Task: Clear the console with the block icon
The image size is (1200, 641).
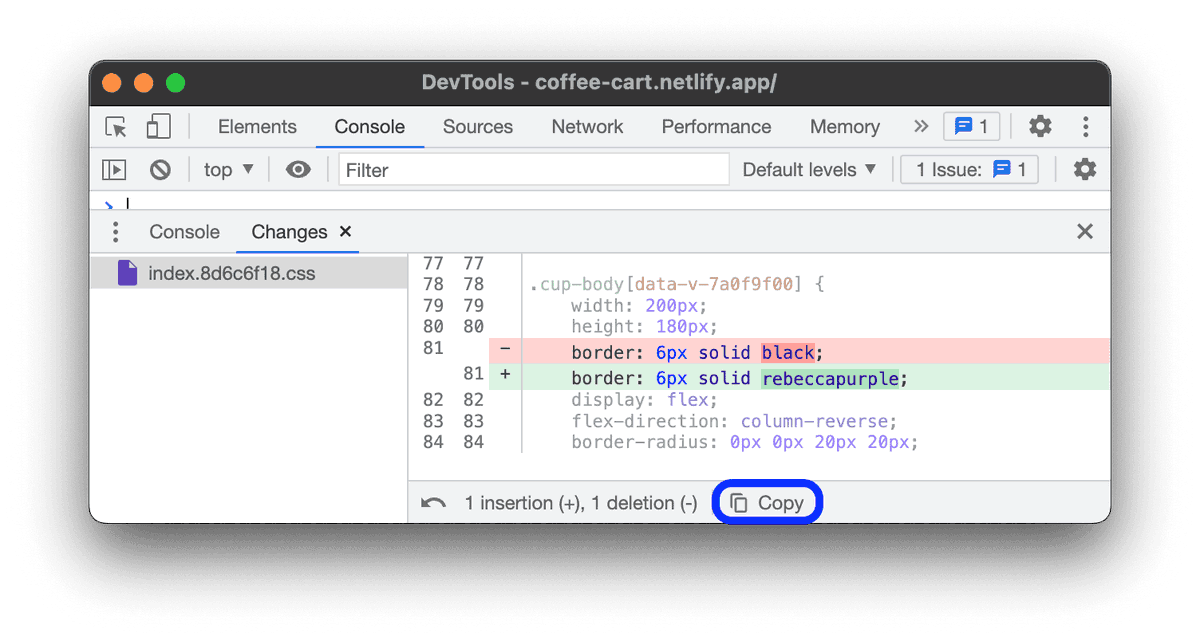Action: pyautogui.click(x=160, y=170)
